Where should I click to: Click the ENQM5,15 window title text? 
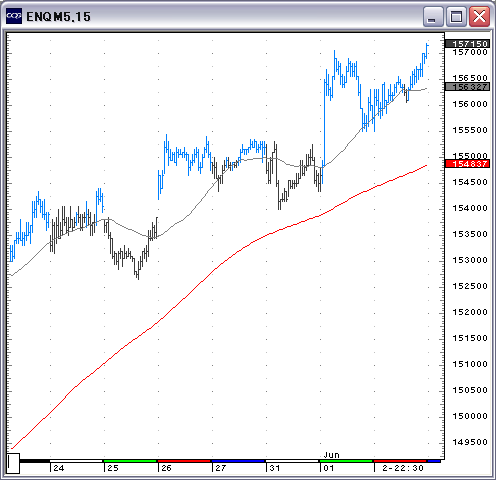(58, 17)
